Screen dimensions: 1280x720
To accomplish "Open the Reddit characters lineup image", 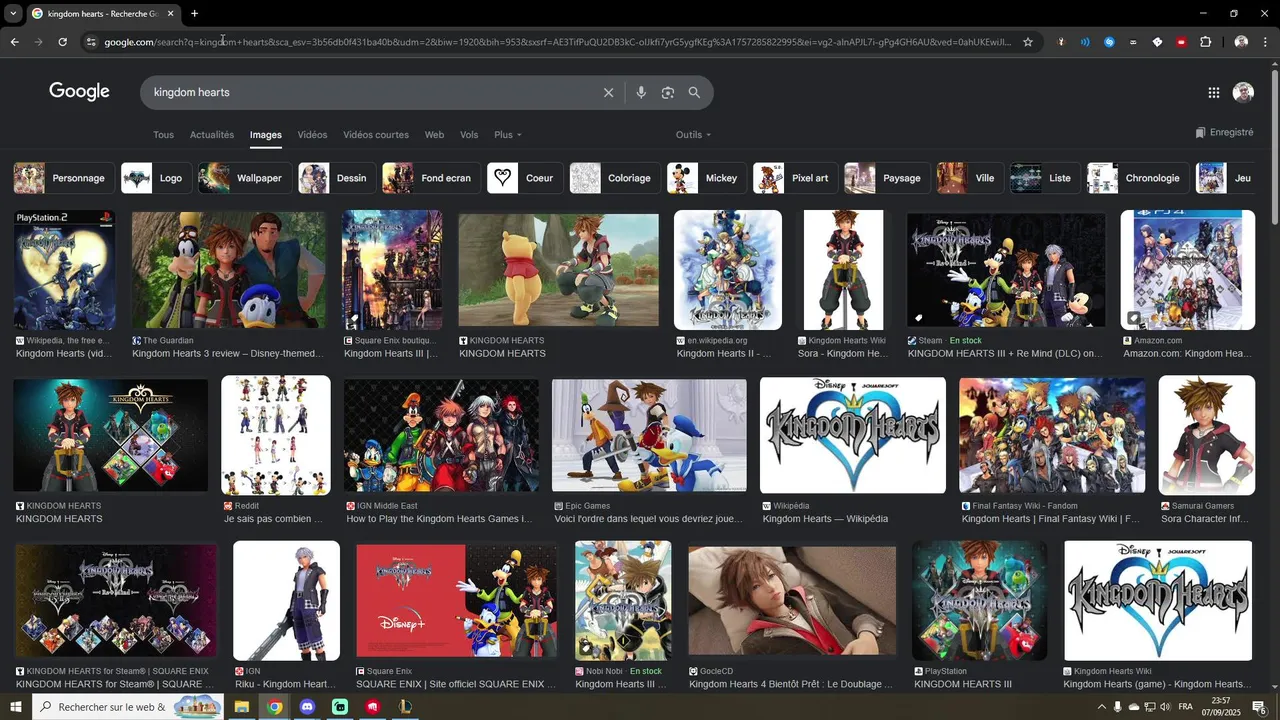I will pyautogui.click(x=276, y=435).
